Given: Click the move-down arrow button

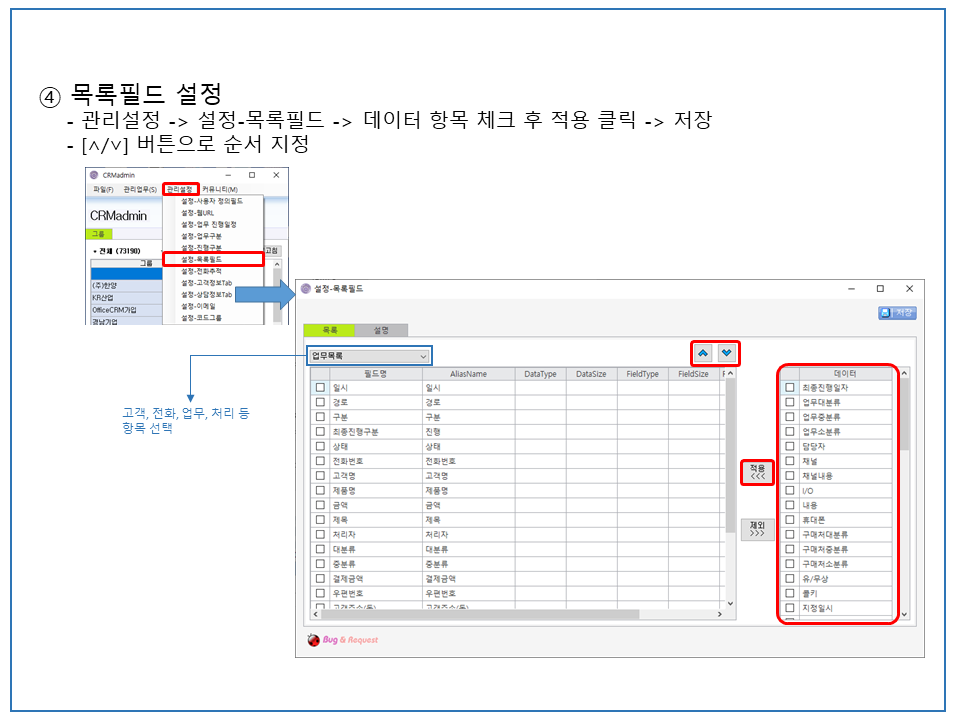Looking at the screenshot, I should click(726, 353).
